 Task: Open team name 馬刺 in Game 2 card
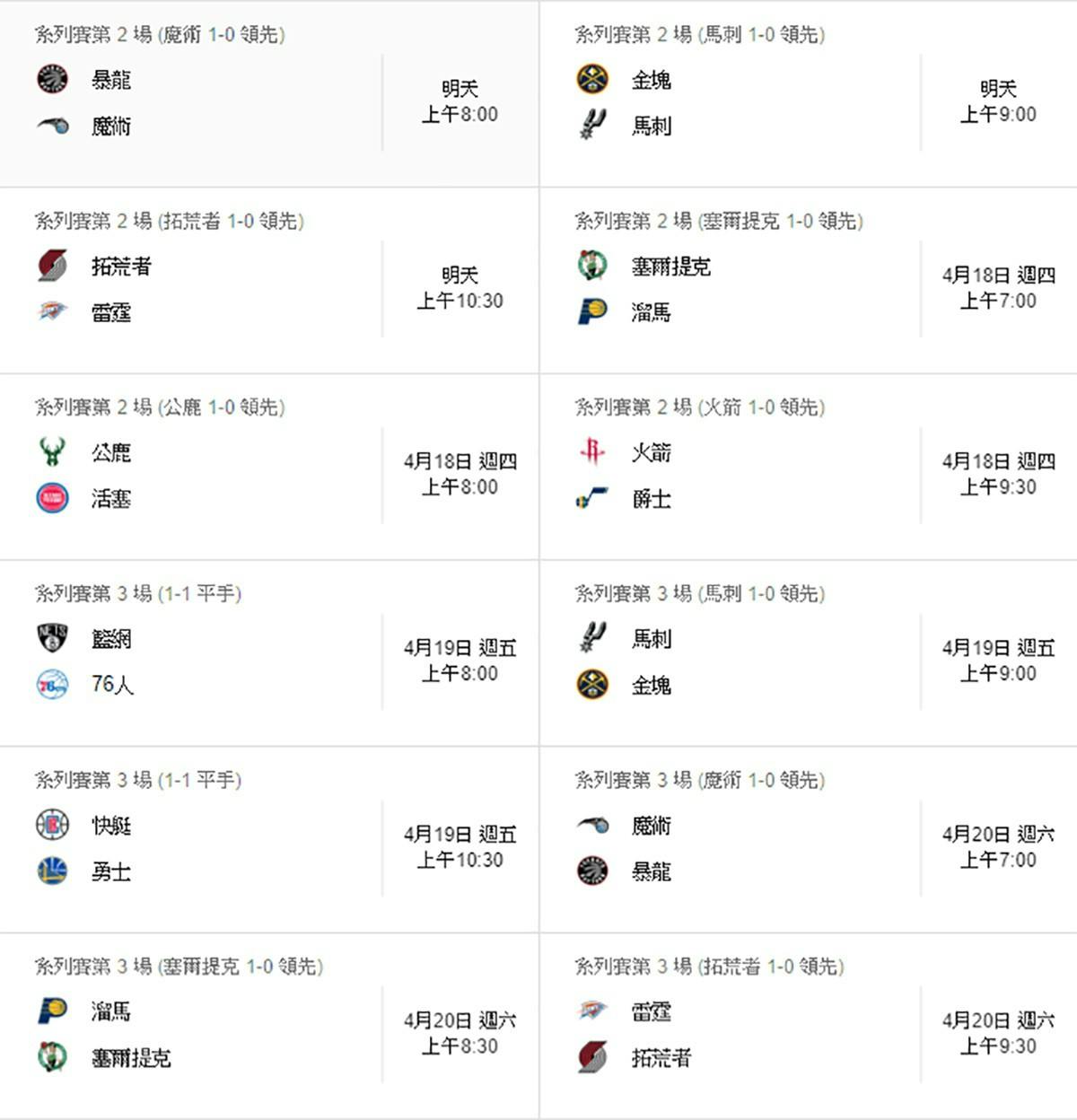tap(652, 126)
